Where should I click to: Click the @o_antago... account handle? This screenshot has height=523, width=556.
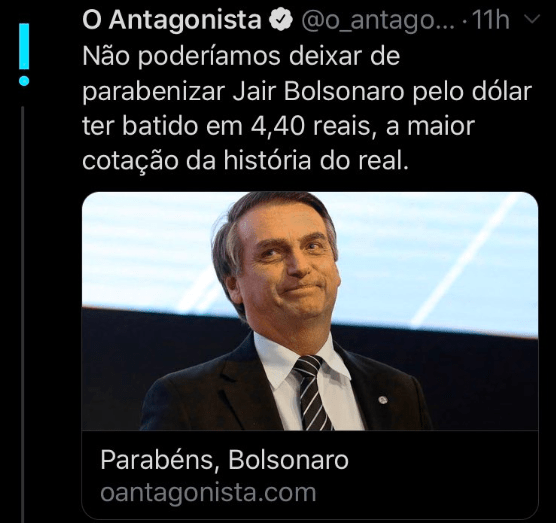coord(378,21)
